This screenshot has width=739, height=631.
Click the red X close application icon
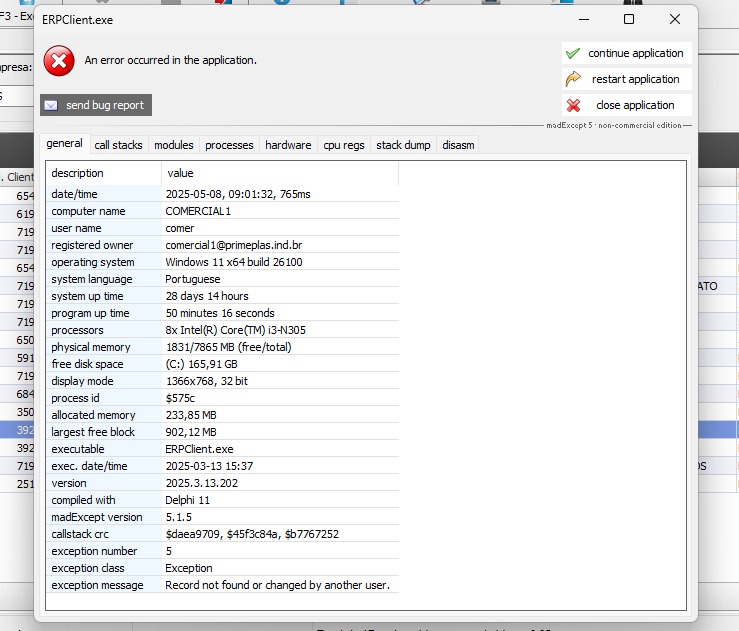coord(573,105)
